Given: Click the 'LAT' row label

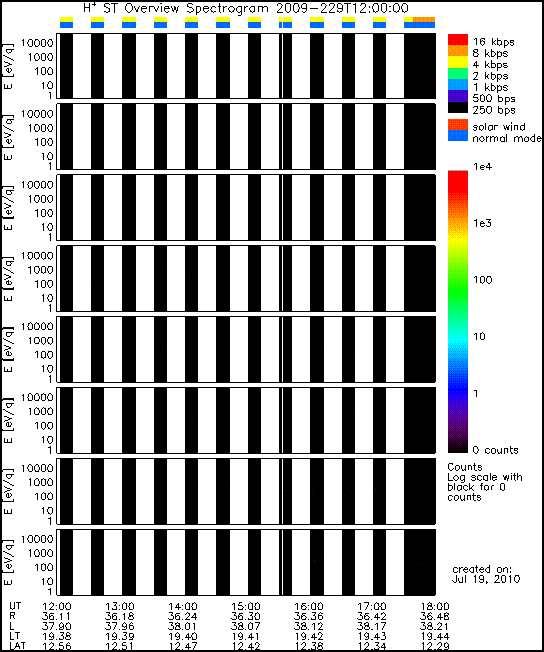Looking at the screenshot, I should tap(17, 646).
